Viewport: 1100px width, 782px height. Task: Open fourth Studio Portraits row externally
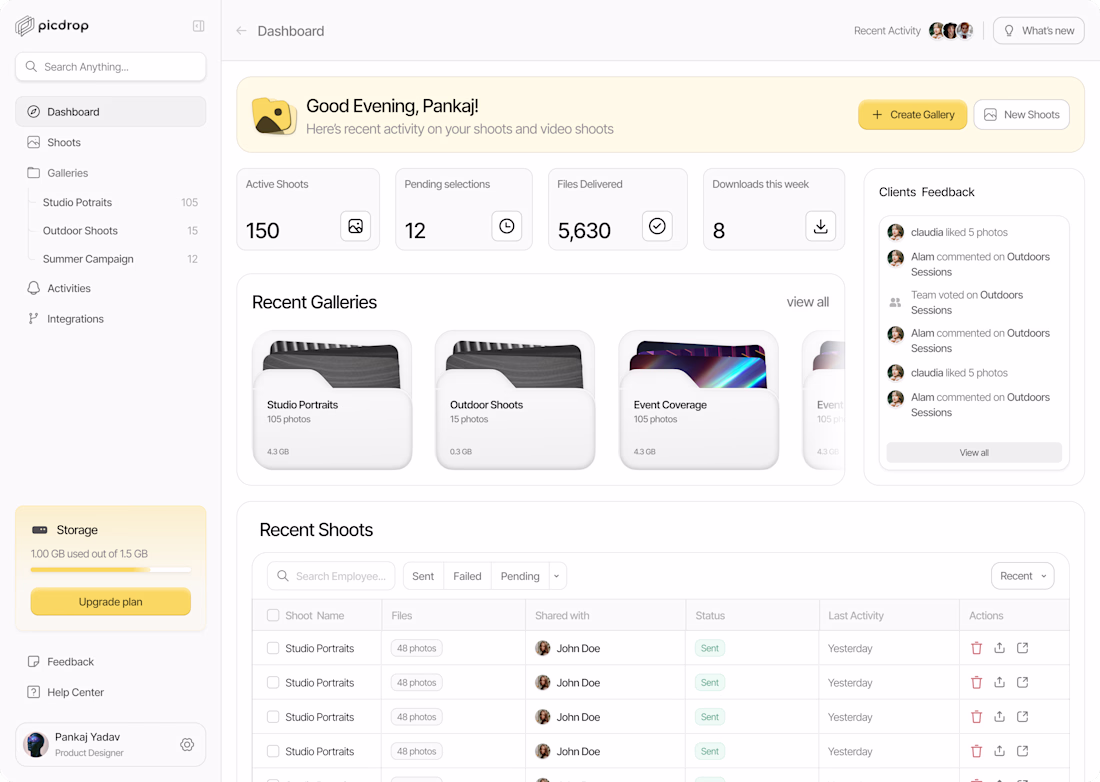pos(1023,751)
